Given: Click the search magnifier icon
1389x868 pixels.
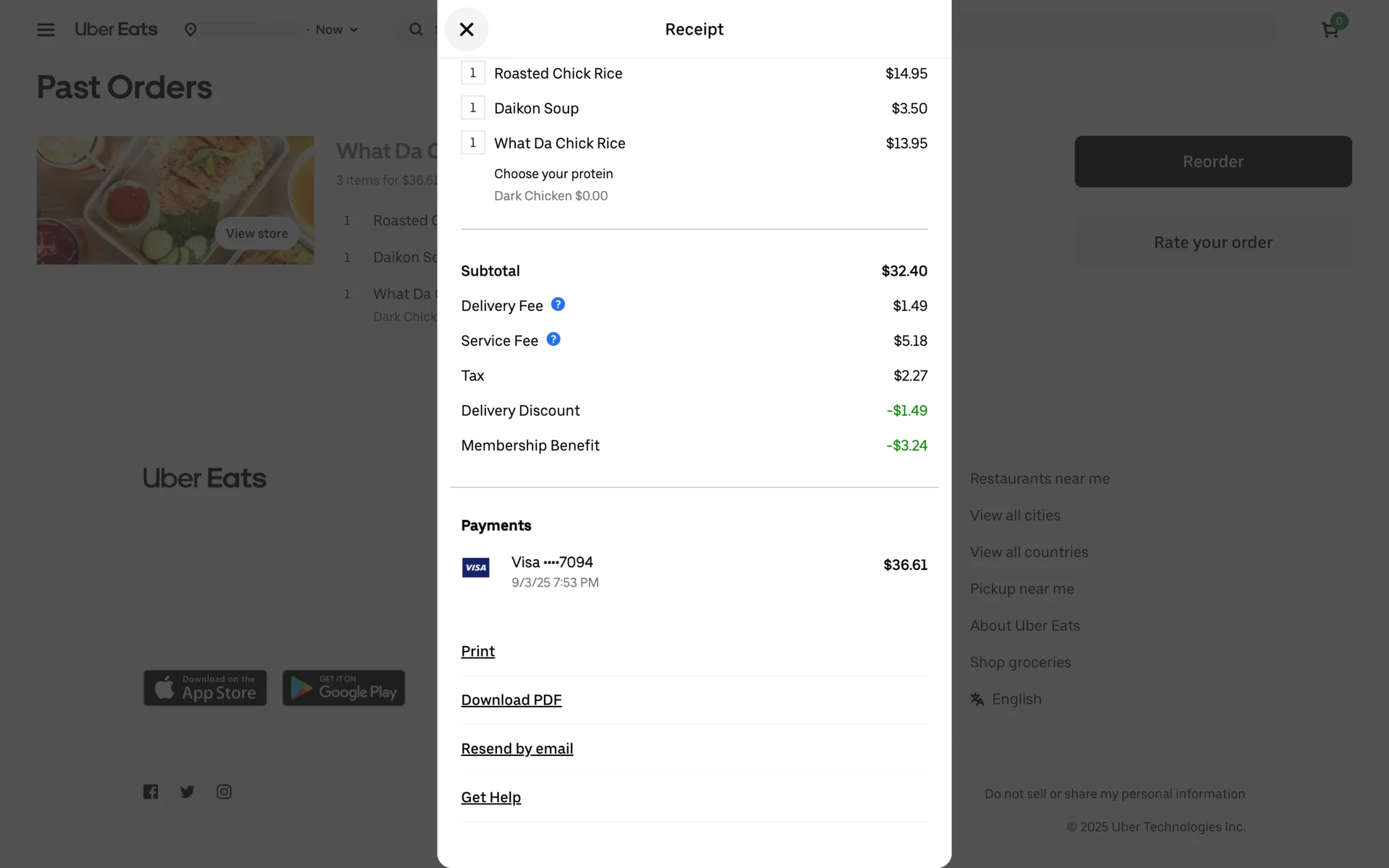Looking at the screenshot, I should [416, 30].
